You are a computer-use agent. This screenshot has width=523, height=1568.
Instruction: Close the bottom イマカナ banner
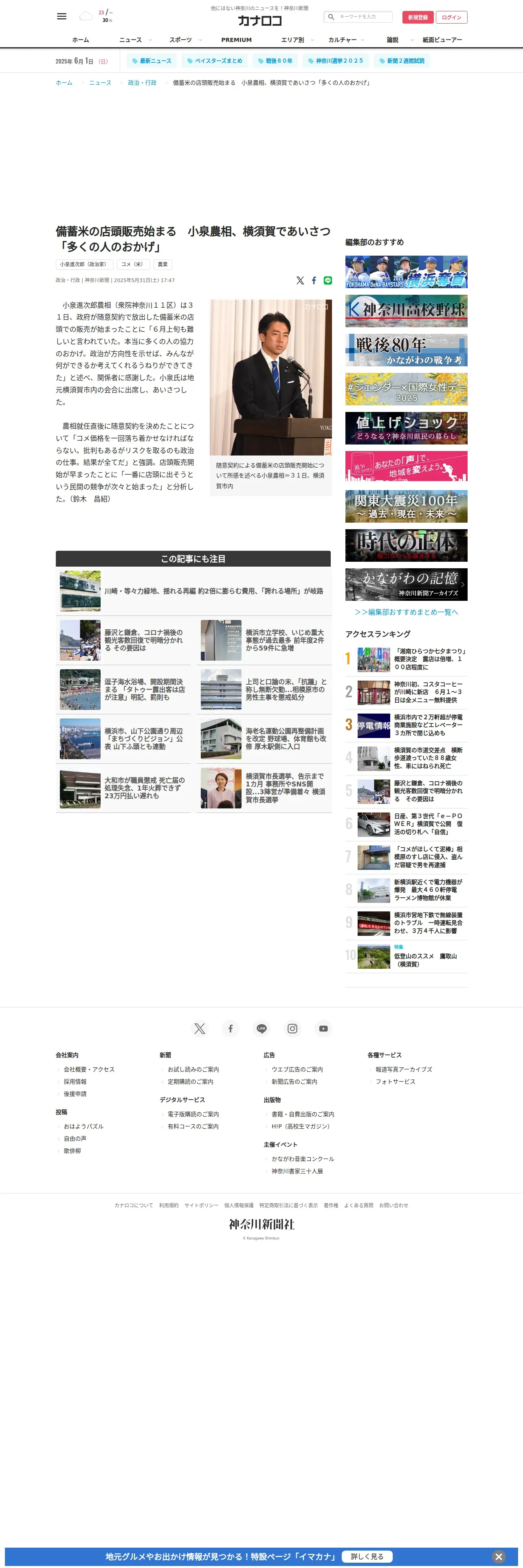click(x=499, y=1557)
